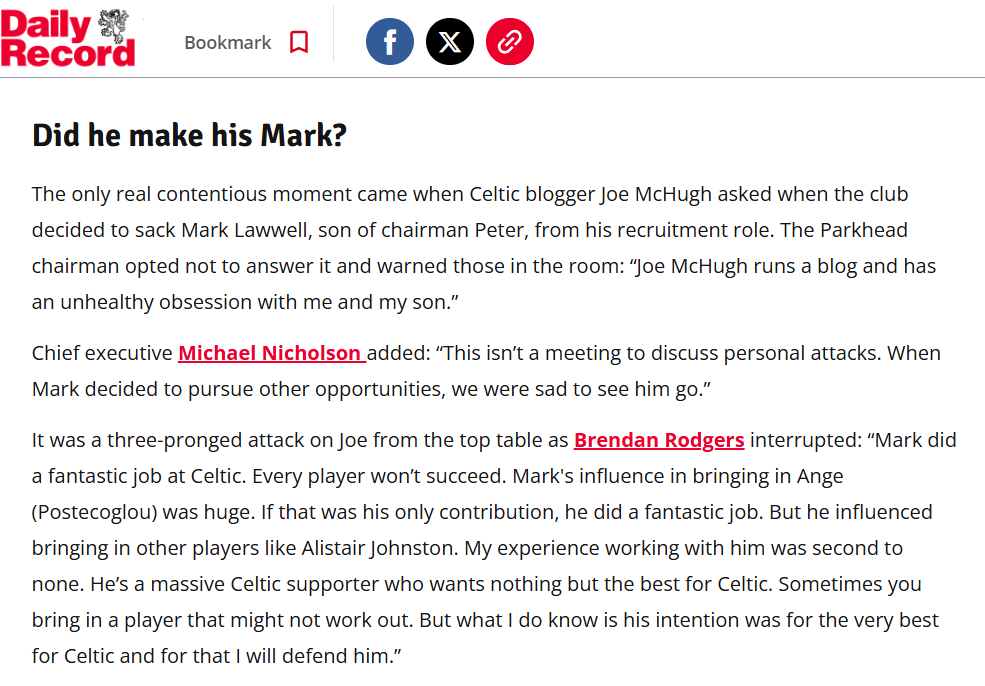This screenshot has height=686, width=985.
Task: Click the red bookmark ribbon icon
Action: point(299,43)
